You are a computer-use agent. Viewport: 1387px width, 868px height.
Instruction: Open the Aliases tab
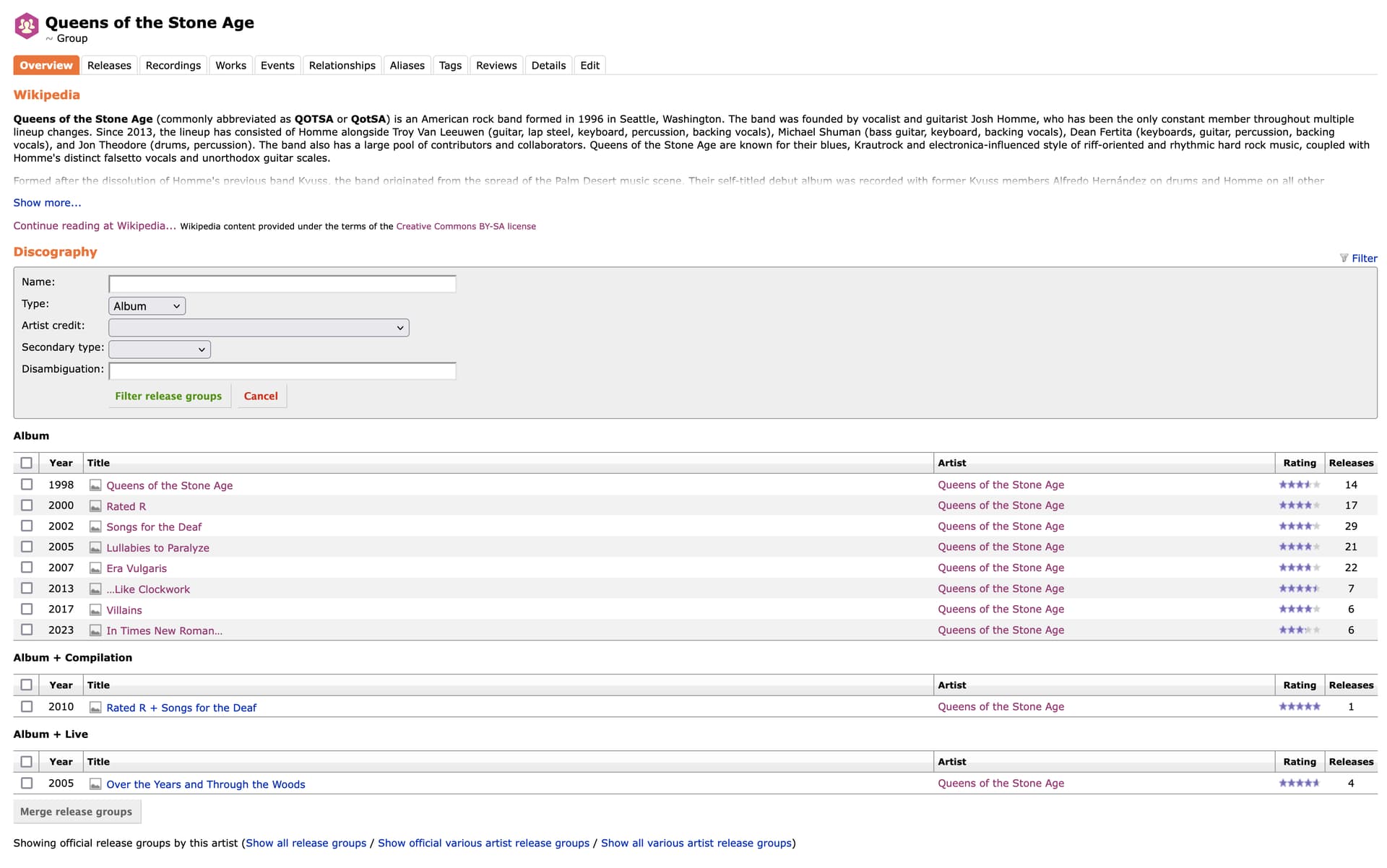click(x=407, y=65)
